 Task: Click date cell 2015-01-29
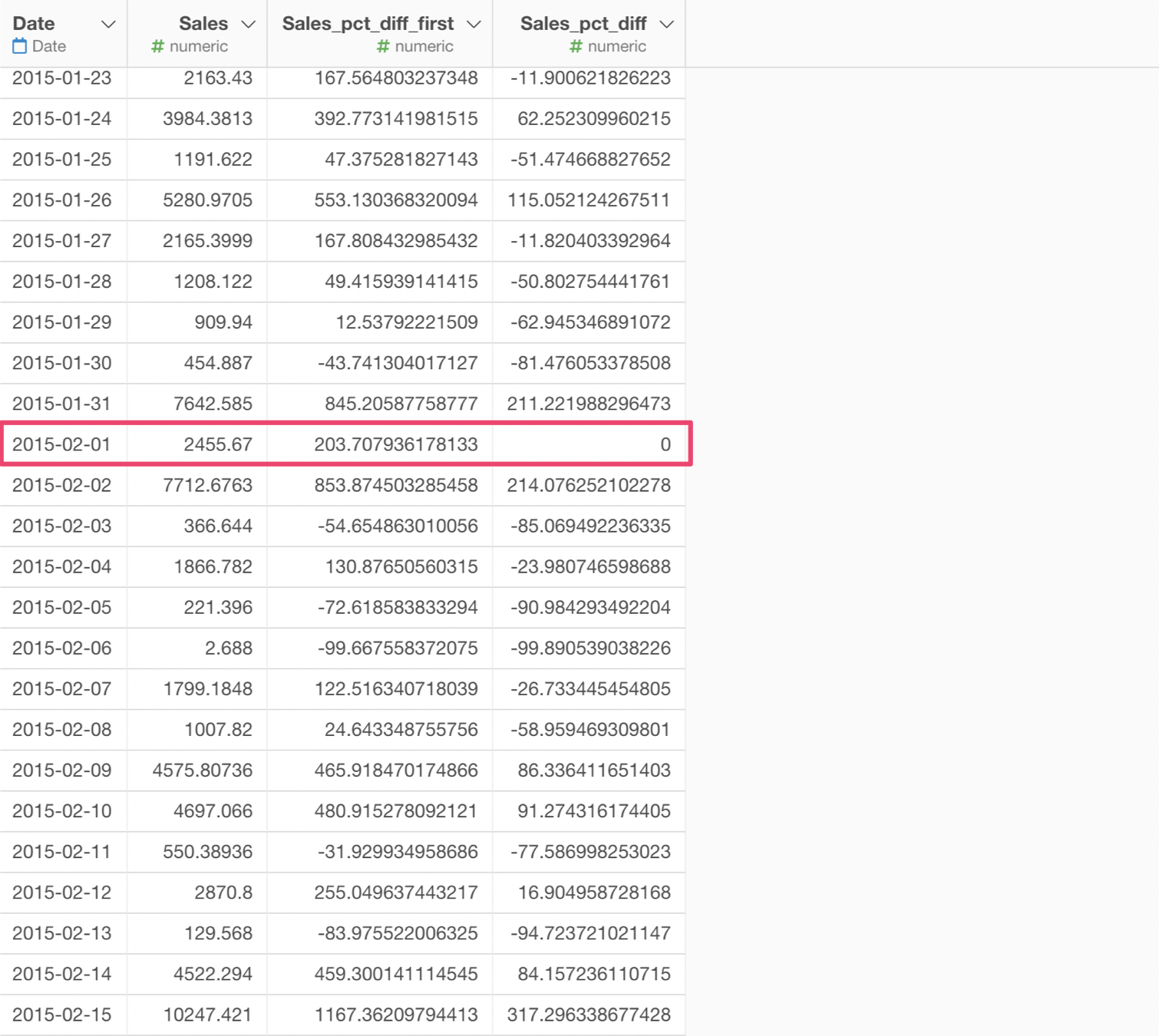(x=62, y=322)
